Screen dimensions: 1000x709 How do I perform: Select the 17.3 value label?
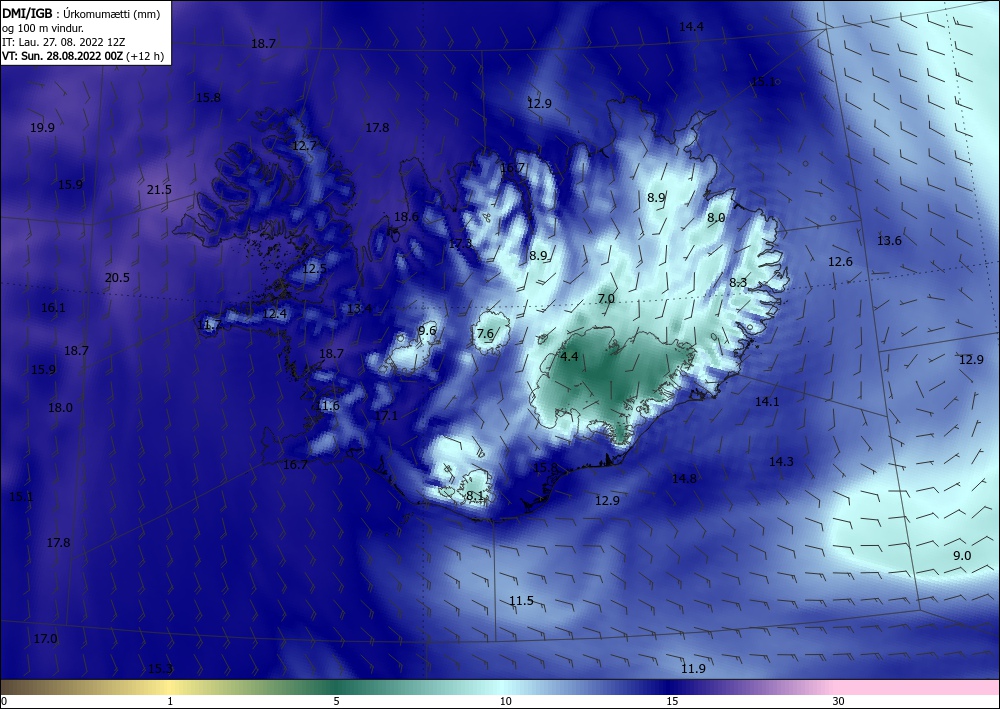[x=460, y=244]
